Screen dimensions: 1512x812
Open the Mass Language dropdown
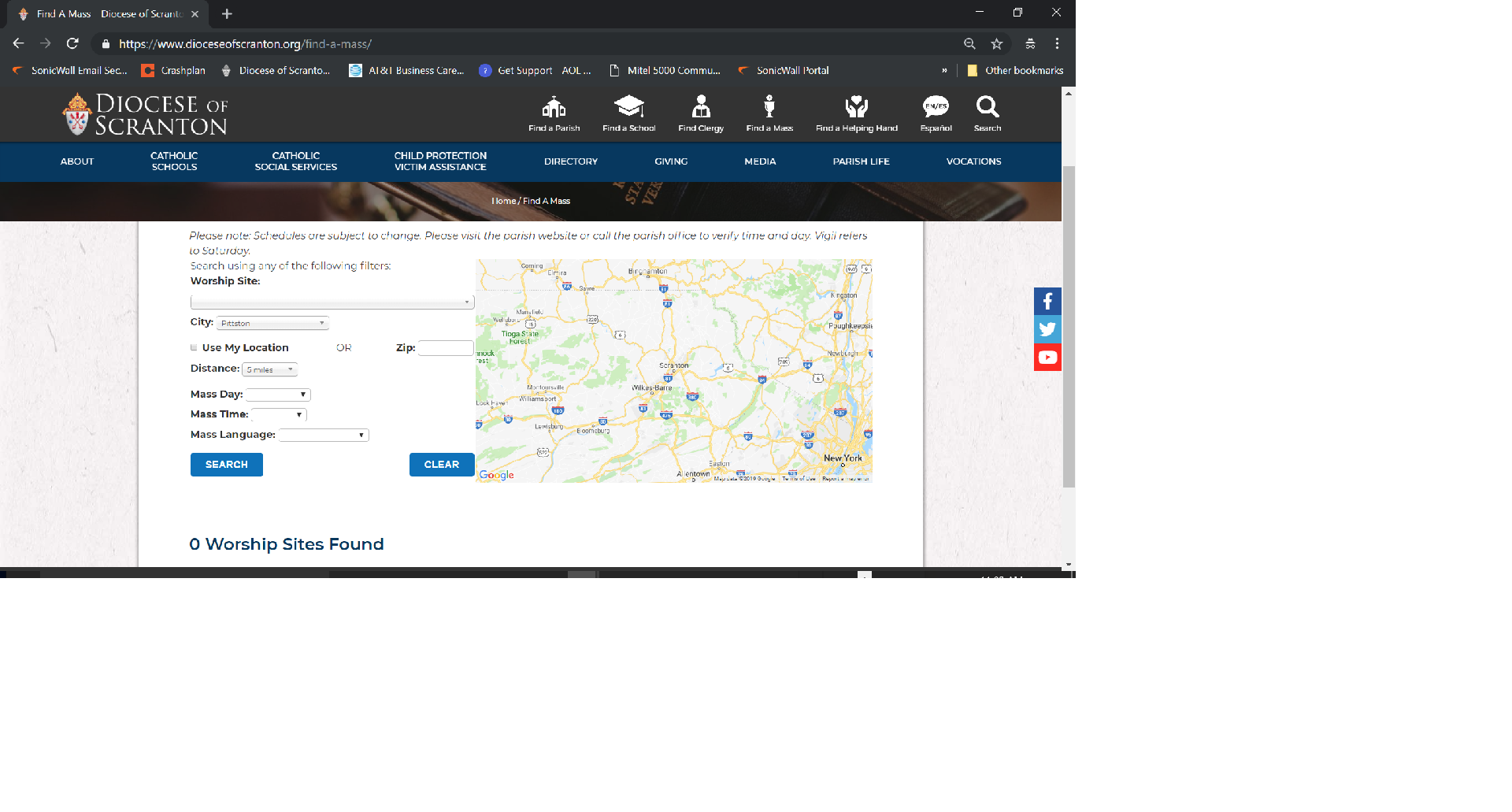coord(324,435)
